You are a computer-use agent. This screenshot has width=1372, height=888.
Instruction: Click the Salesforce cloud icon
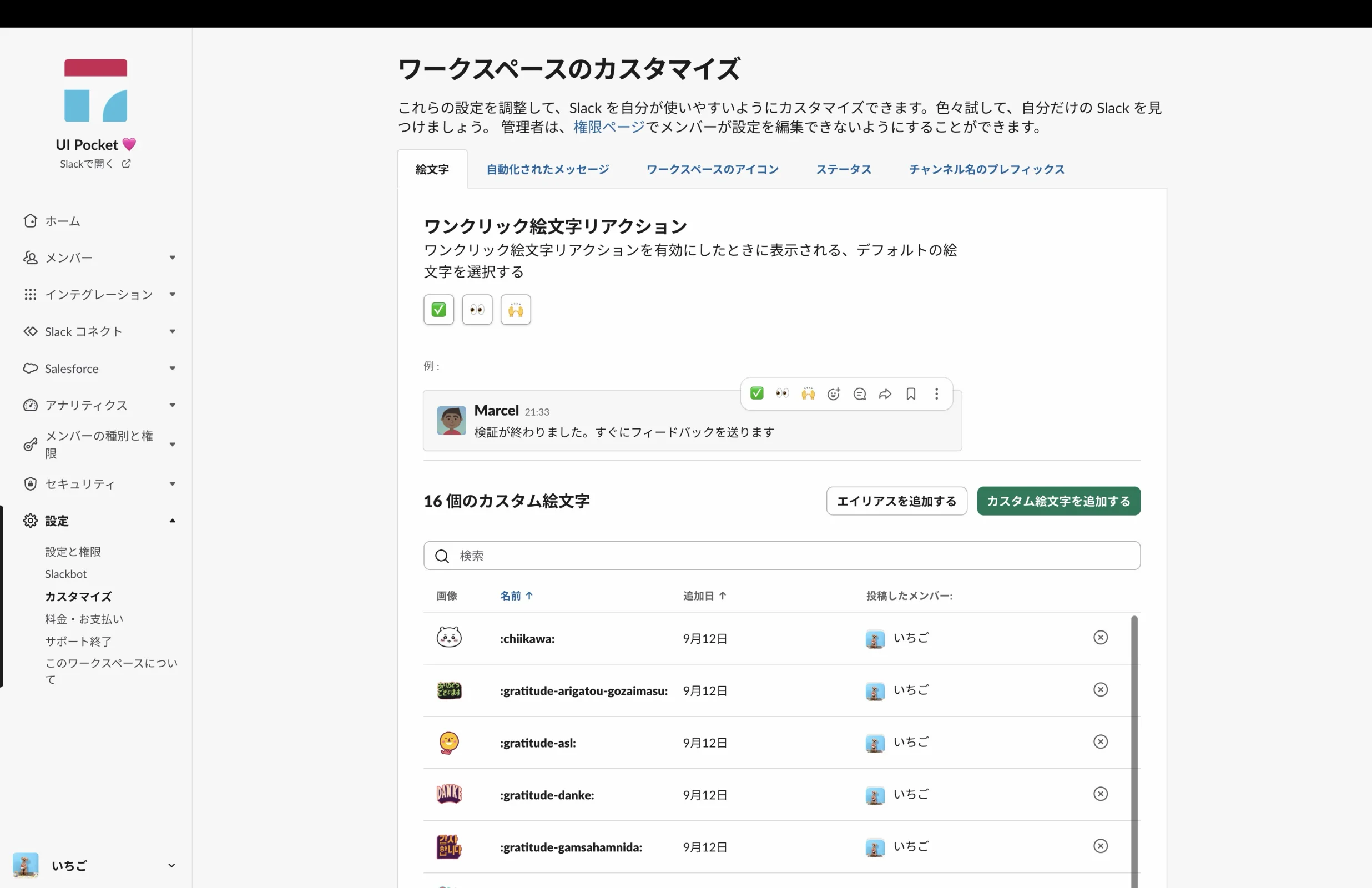[x=31, y=369]
